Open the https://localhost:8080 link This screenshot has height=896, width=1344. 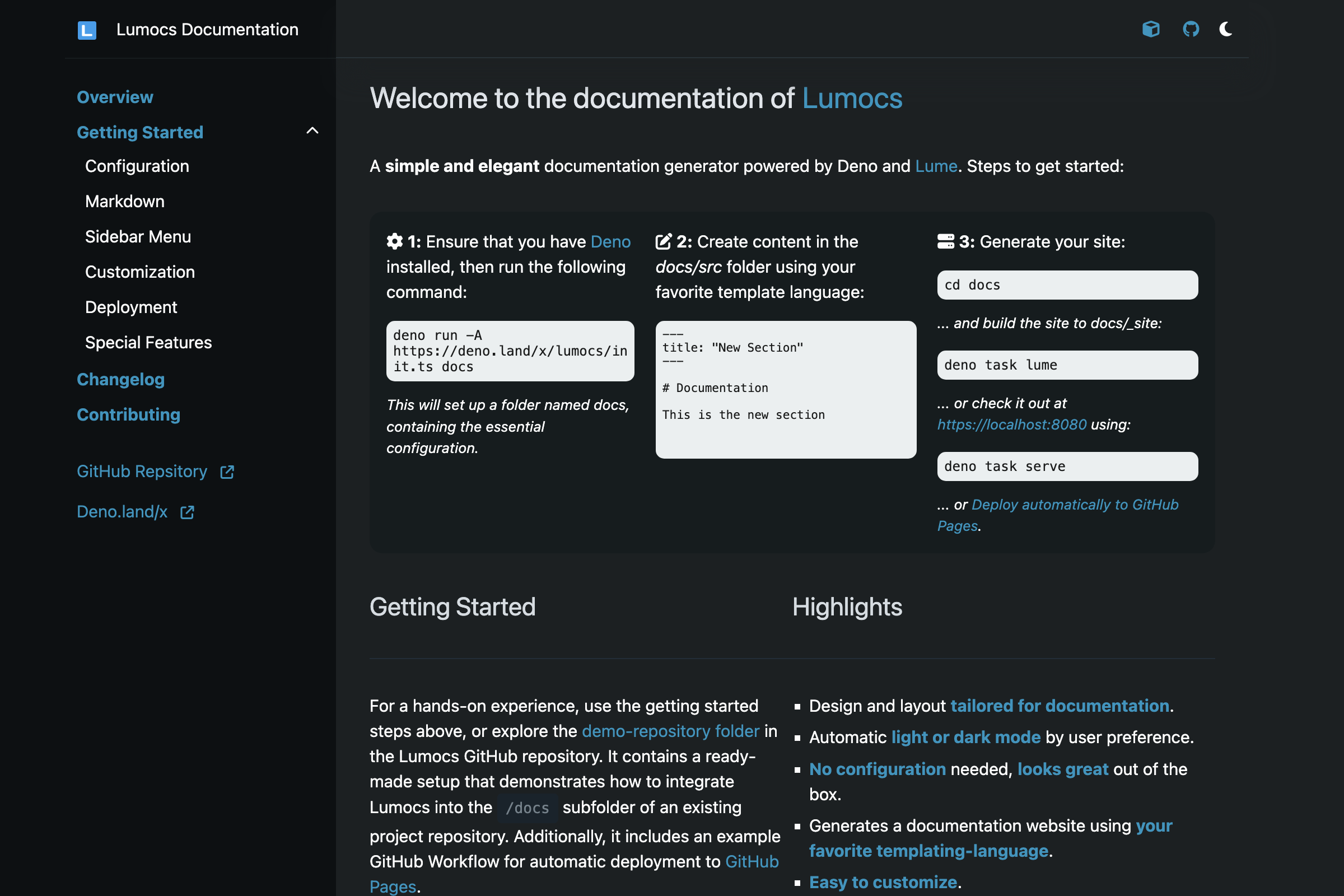click(x=1011, y=424)
